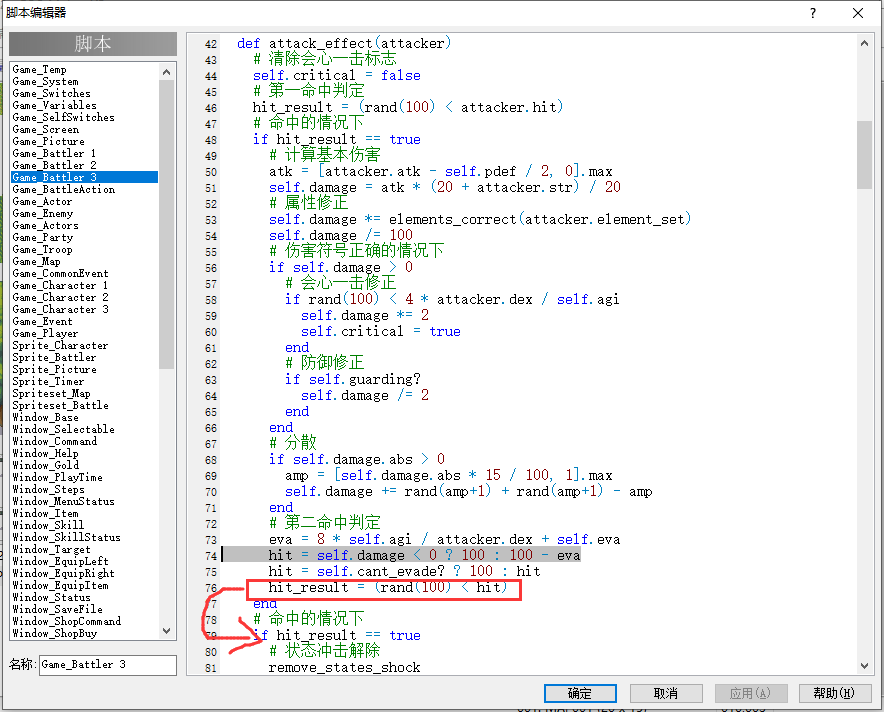
Task: Click script list scroll up arrow
Action: tap(166, 72)
